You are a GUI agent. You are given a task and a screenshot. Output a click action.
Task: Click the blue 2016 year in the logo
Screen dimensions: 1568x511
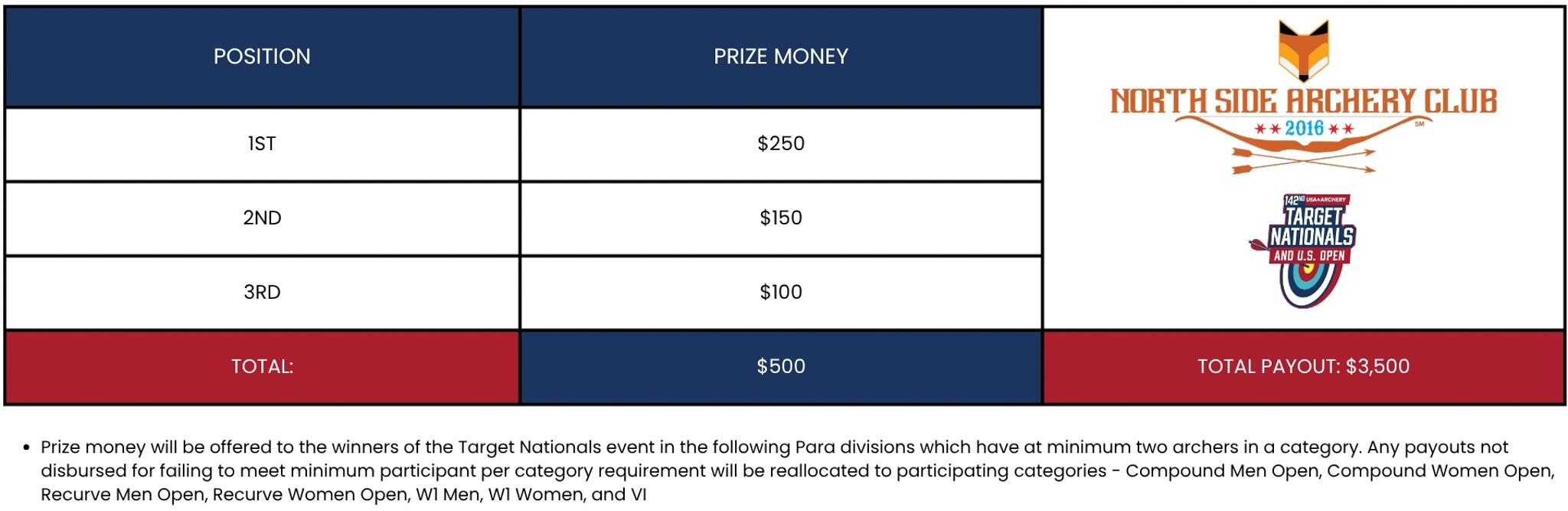pos(1304,129)
